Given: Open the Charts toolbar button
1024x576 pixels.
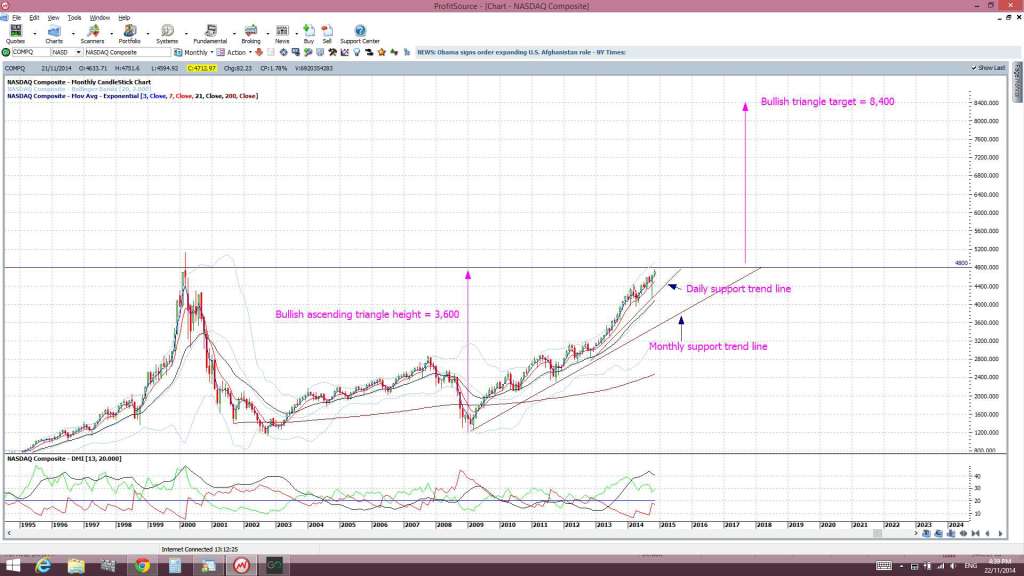Looking at the screenshot, I should pos(54,33).
